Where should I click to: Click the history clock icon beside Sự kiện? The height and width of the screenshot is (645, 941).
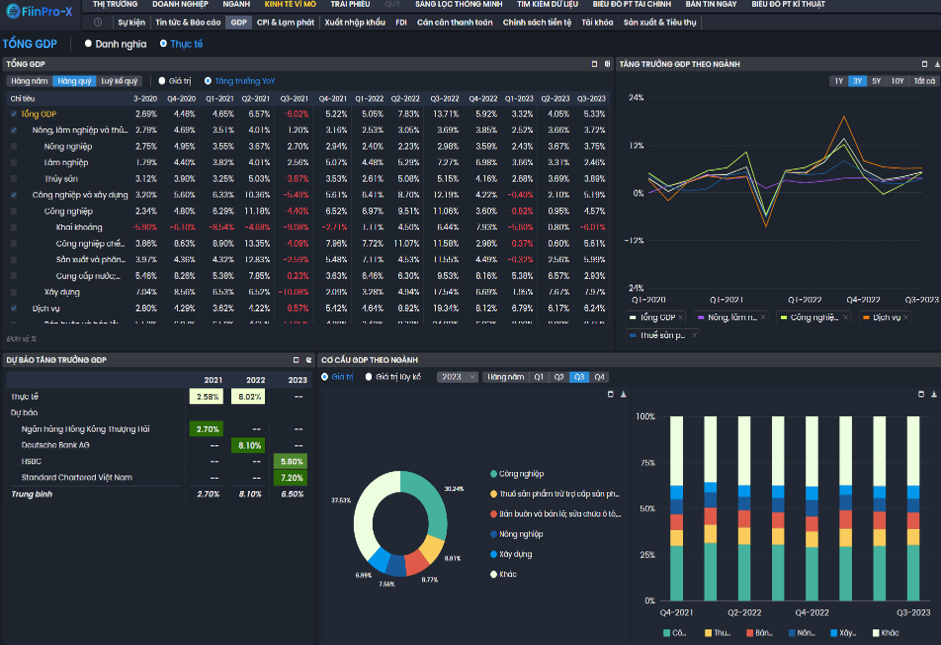98,22
